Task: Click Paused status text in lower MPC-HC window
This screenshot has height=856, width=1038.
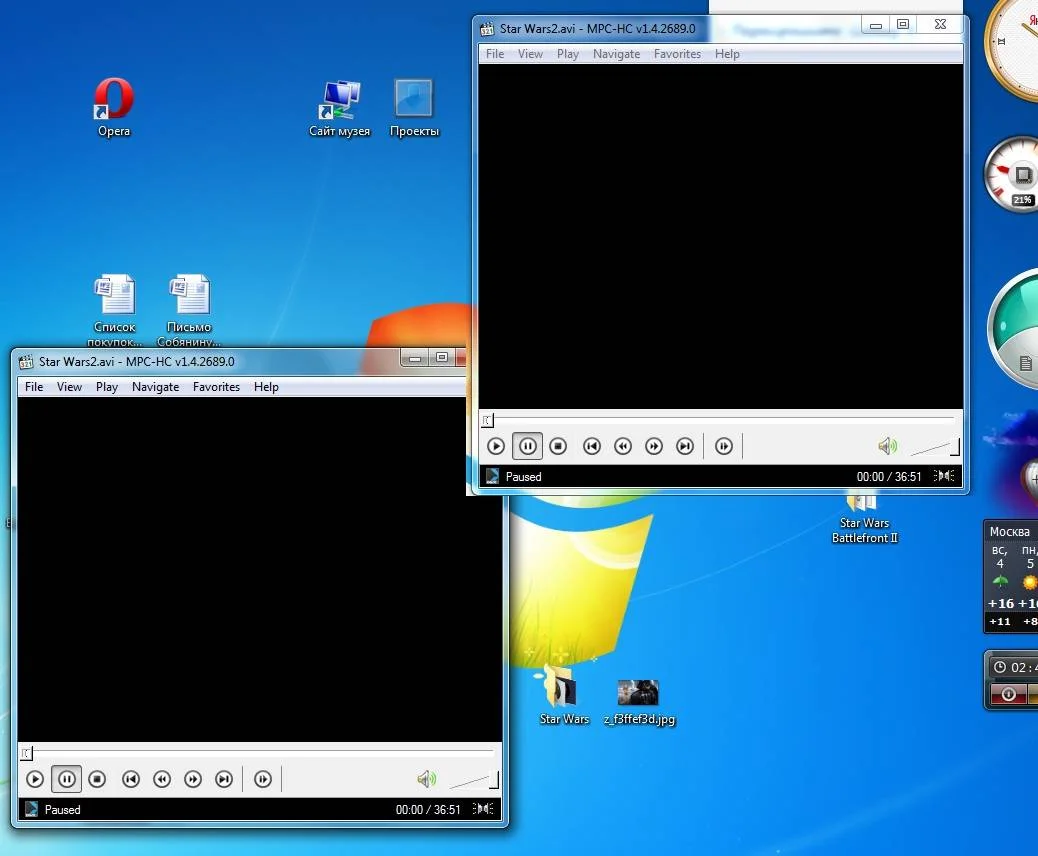Action: point(62,810)
